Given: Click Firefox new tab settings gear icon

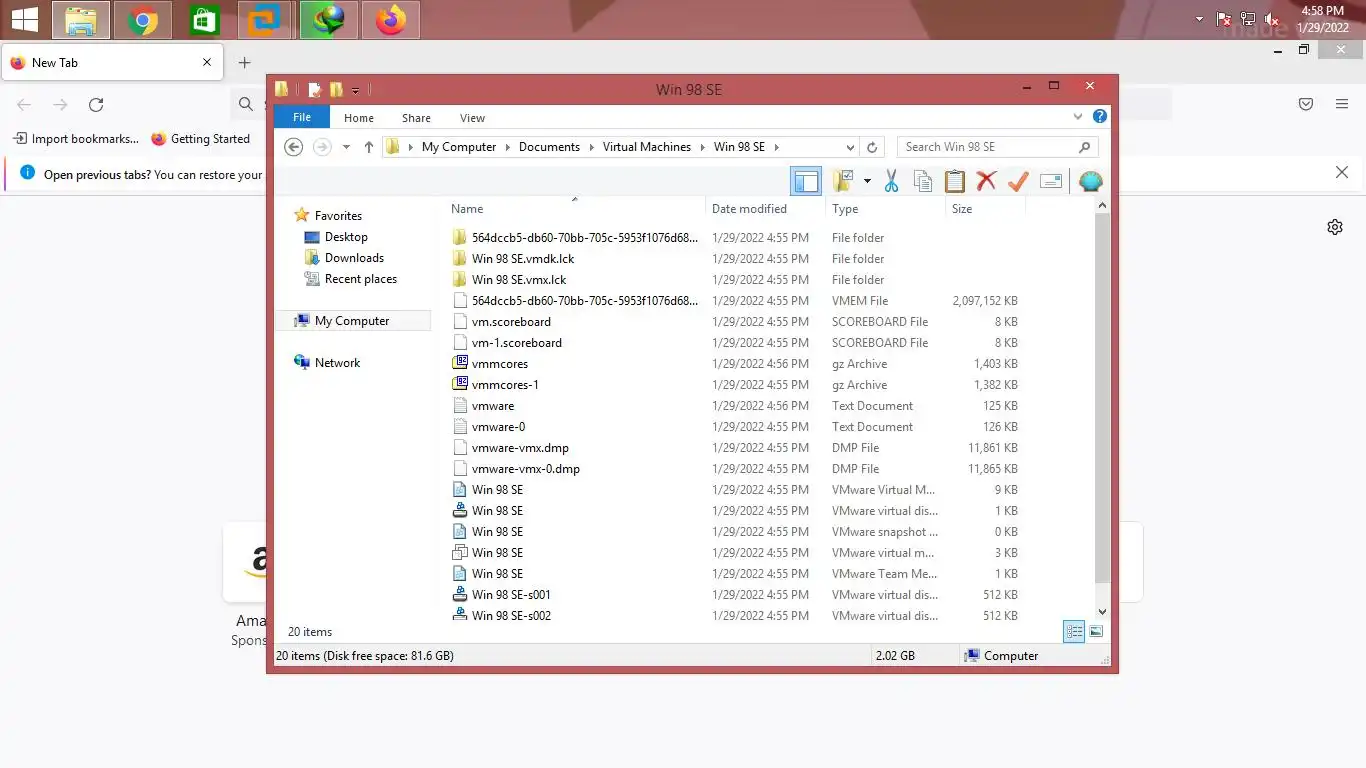Looking at the screenshot, I should (1335, 227).
